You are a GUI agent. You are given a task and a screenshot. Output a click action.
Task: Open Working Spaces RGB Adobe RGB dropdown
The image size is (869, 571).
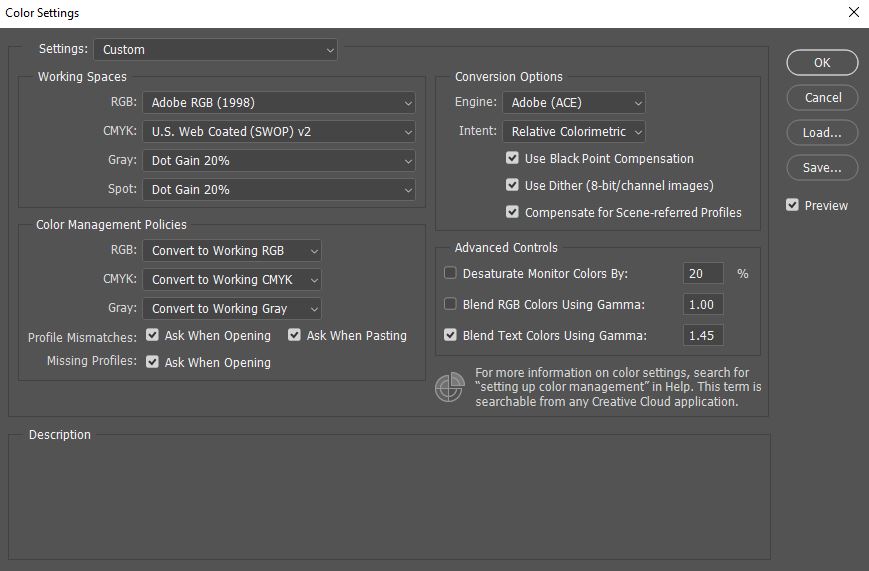(x=279, y=103)
